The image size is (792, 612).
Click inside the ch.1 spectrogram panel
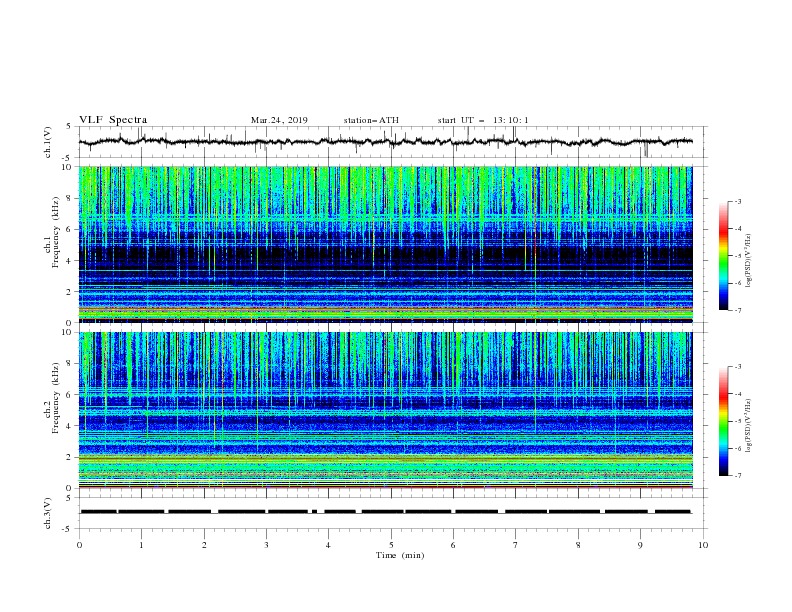[386, 244]
